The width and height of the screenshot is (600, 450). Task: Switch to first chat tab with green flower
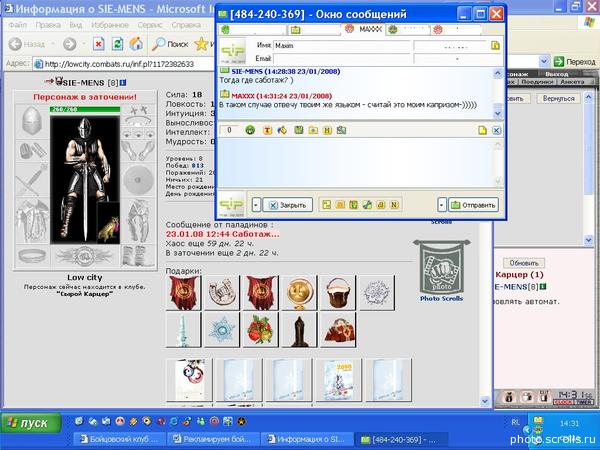coord(253,29)
